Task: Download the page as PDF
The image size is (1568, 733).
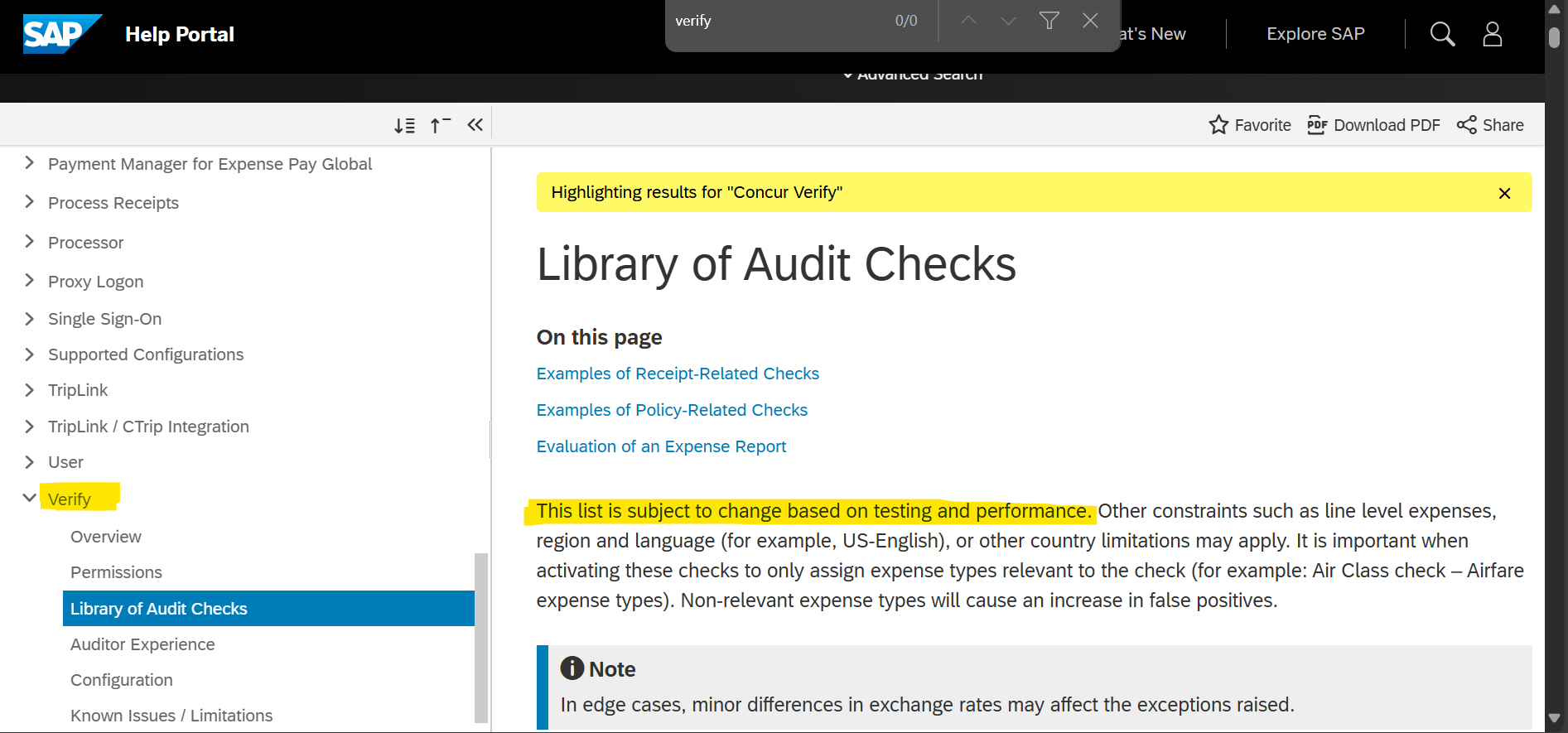Action: tap(1373, 125)
